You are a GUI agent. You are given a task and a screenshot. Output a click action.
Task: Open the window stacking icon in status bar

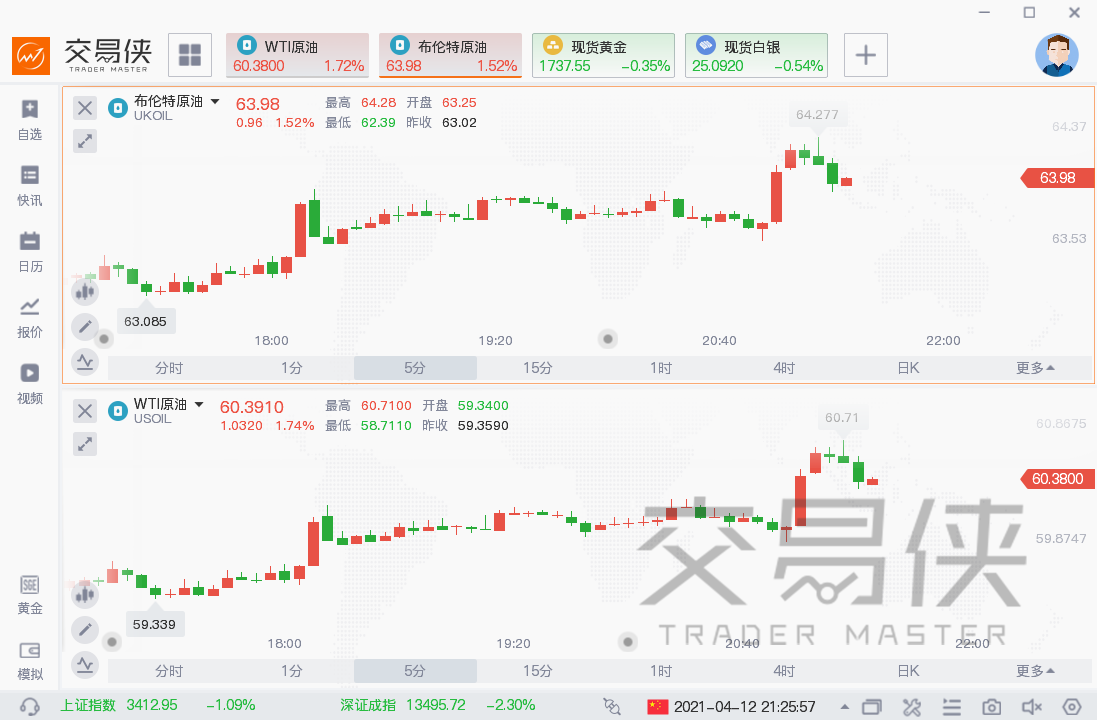pyautogui.click(x=872, y=707)
